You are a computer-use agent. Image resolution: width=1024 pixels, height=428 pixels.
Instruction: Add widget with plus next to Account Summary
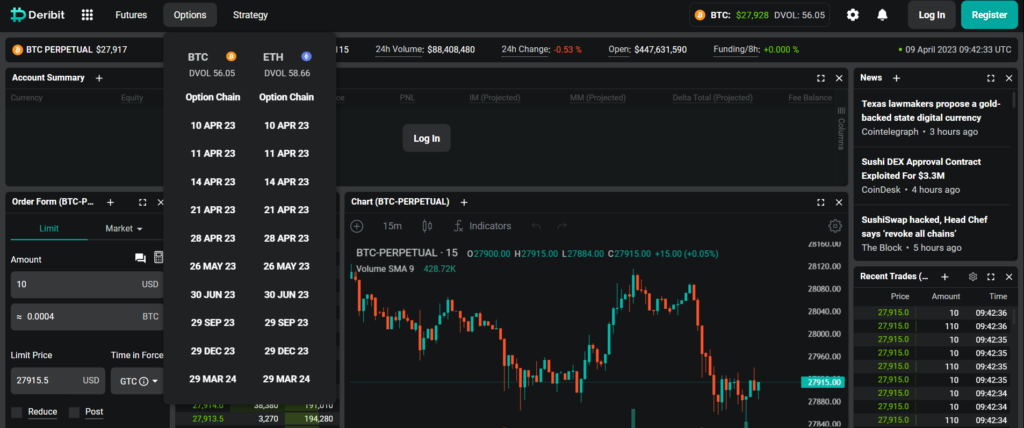(99, 78)
